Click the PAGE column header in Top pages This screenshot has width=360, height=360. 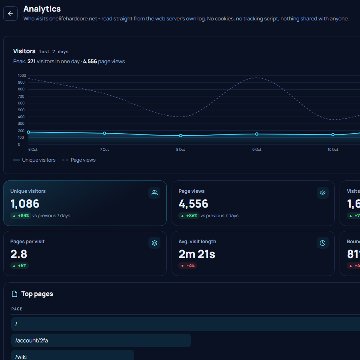[17, 309]
